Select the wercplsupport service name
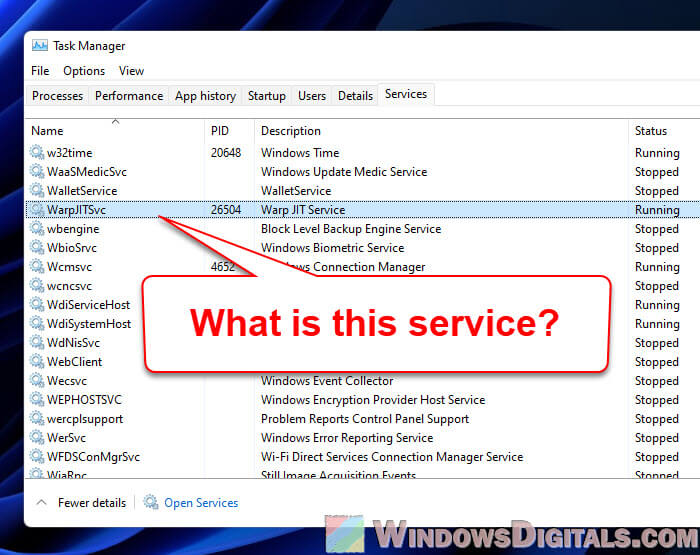This screenshot has height=555, width=700. [x=85, y=419]
